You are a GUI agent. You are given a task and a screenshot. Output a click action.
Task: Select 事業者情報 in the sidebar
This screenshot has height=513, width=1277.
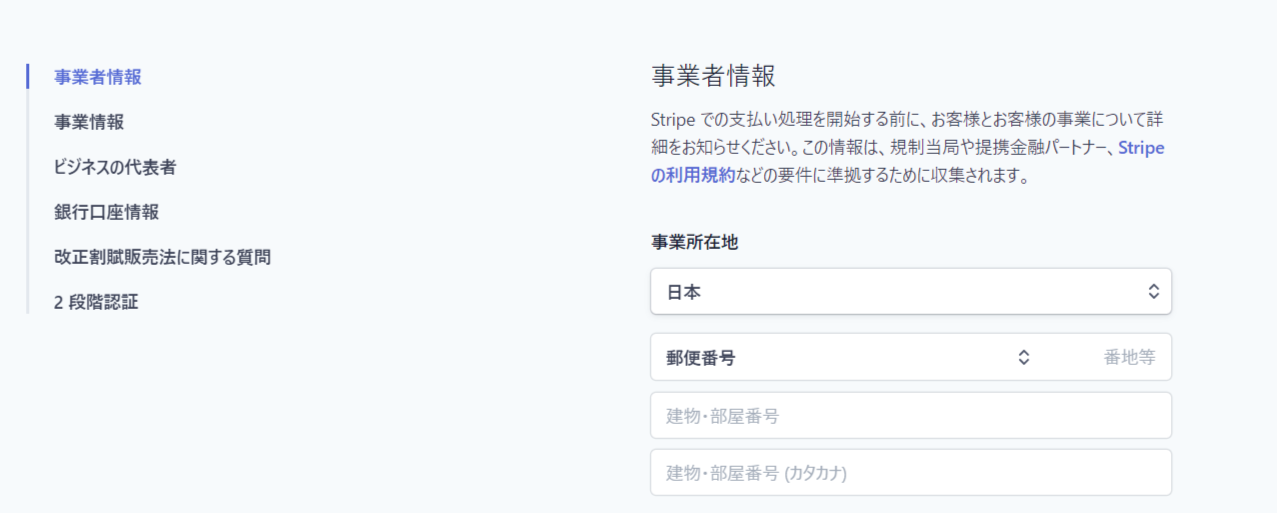coord(98,77)
